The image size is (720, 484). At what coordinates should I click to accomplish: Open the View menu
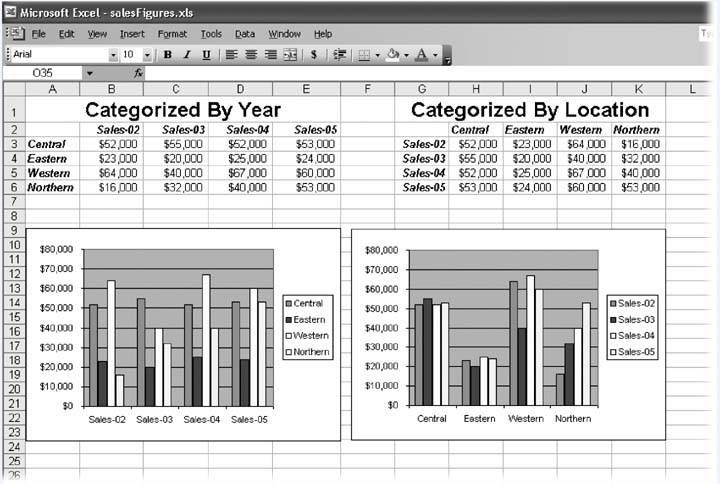point(97,34)
